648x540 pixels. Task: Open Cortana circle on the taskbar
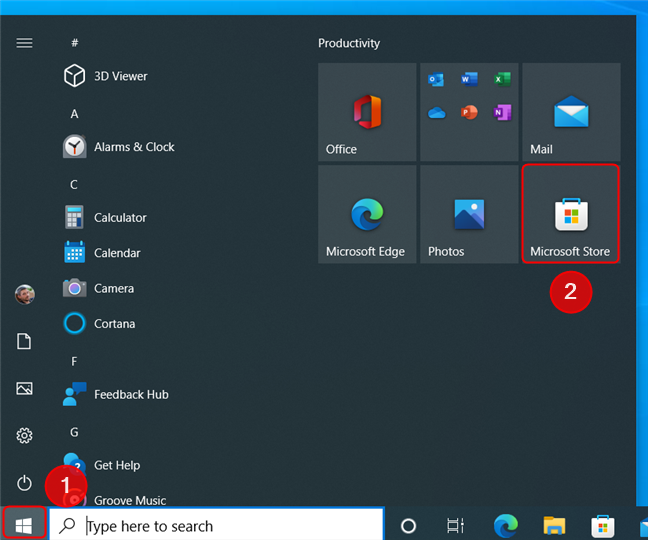(x=408, y=526)
